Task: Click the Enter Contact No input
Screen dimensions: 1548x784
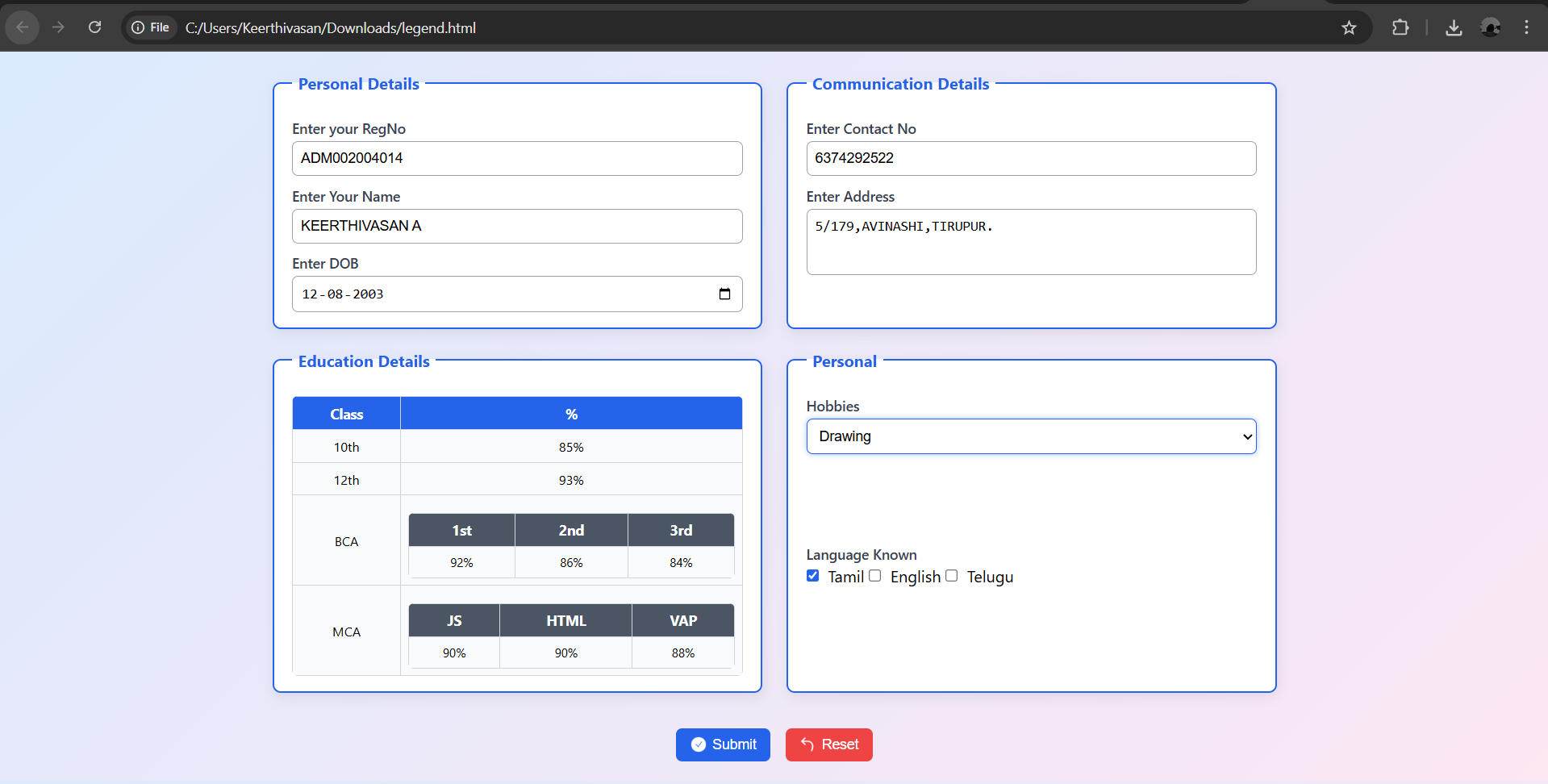Action: [1031, 158]
